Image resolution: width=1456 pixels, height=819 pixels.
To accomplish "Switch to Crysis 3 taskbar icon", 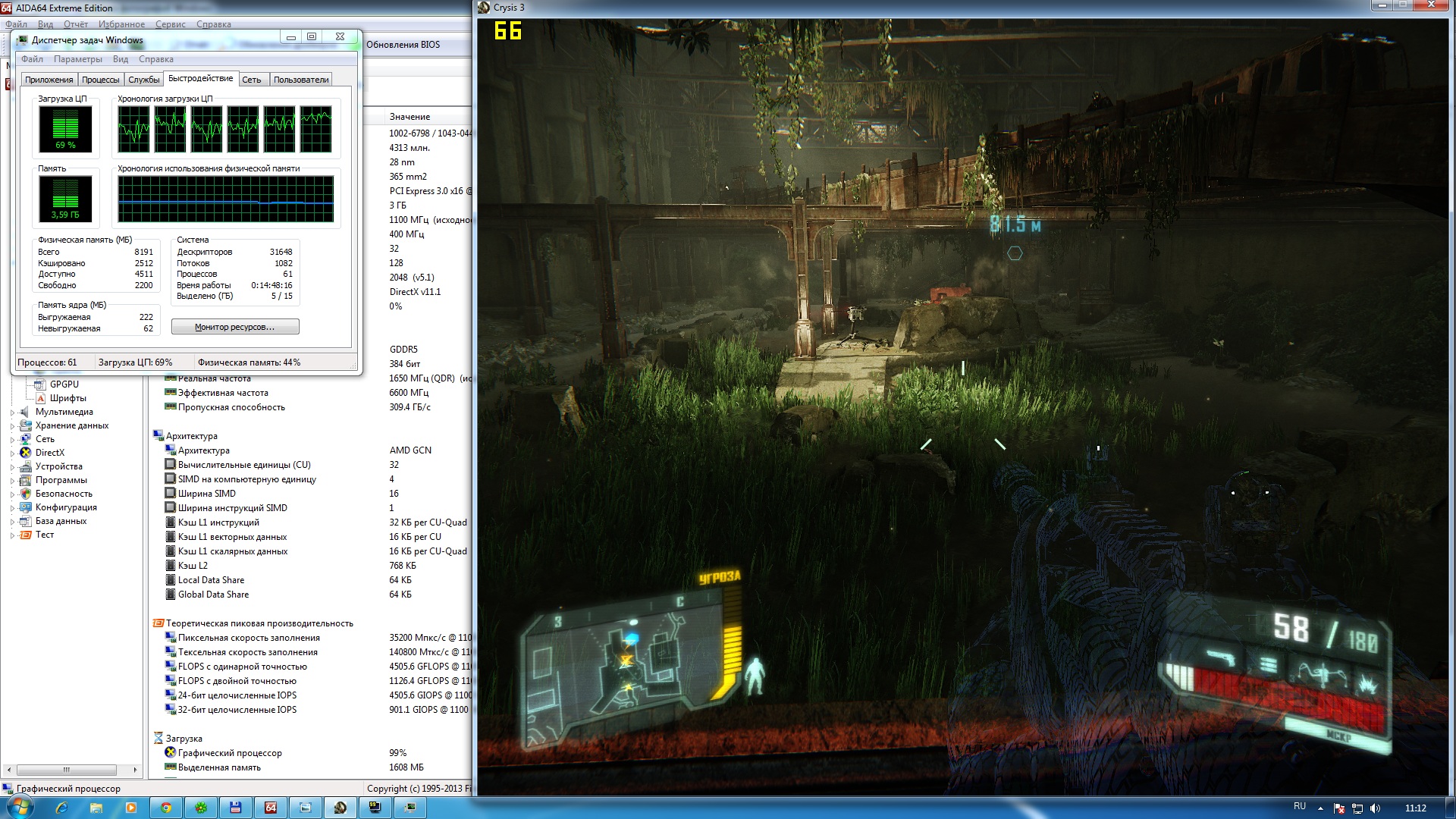I will coord(340,808).
